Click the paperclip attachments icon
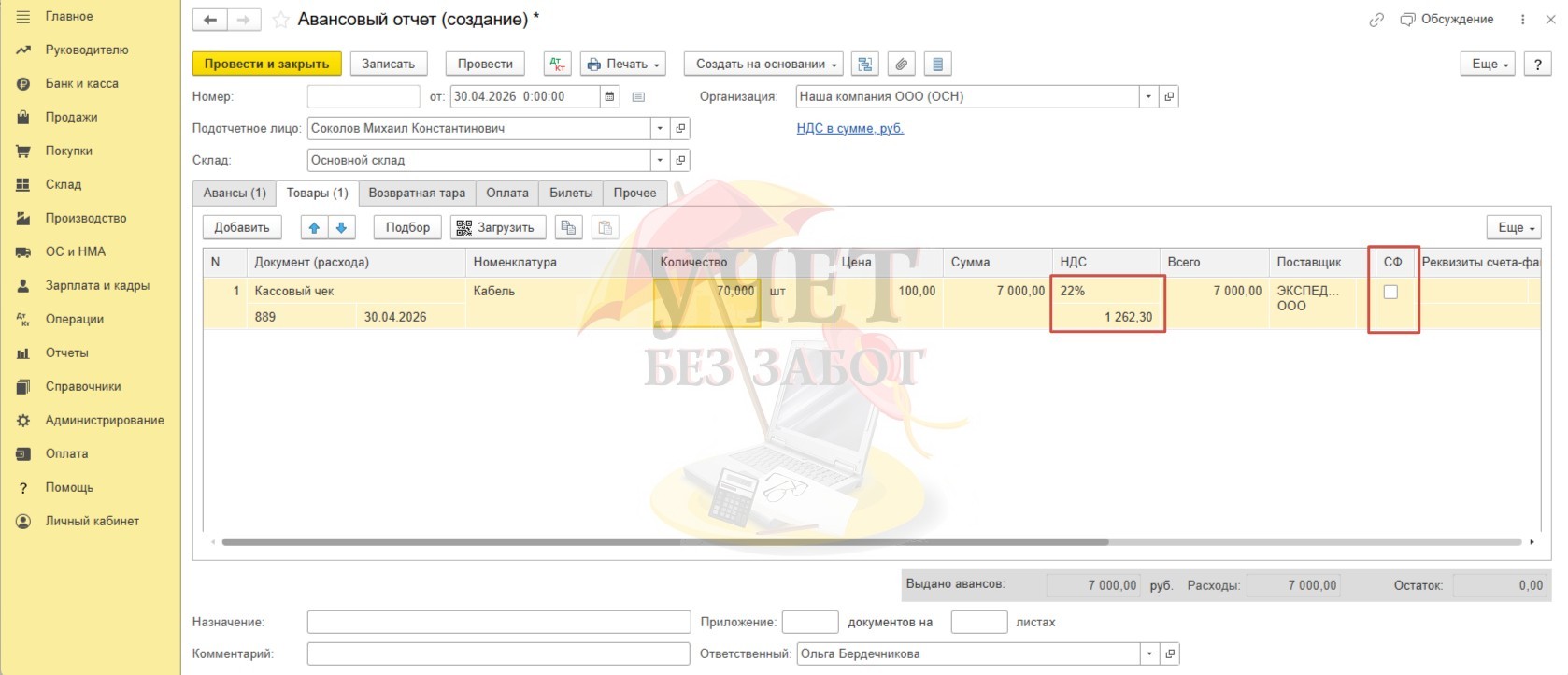1568x675 pixels. 901,64
